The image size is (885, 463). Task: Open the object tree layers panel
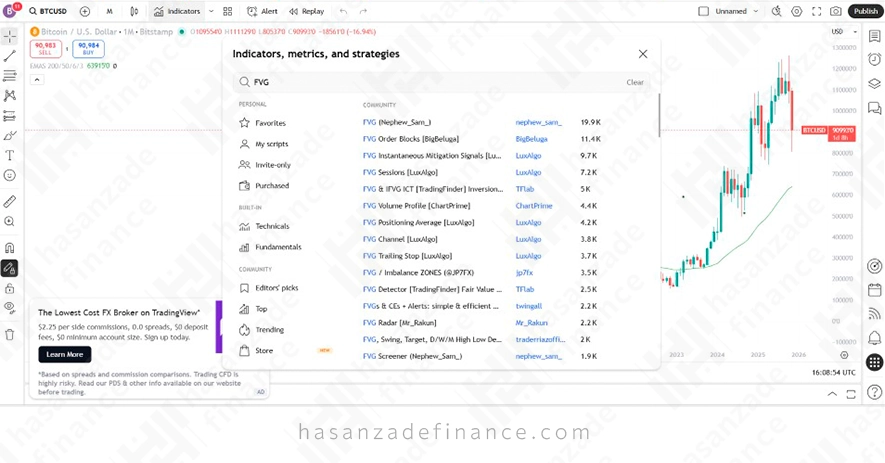tap(874, 84)
